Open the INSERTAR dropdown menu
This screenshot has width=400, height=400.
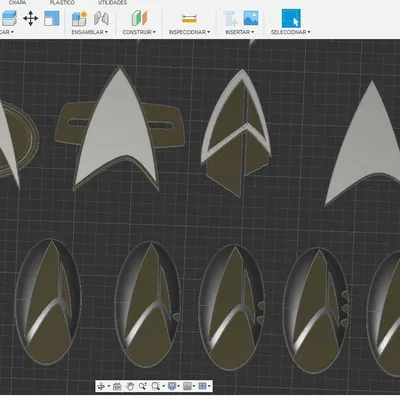[239, 32]
